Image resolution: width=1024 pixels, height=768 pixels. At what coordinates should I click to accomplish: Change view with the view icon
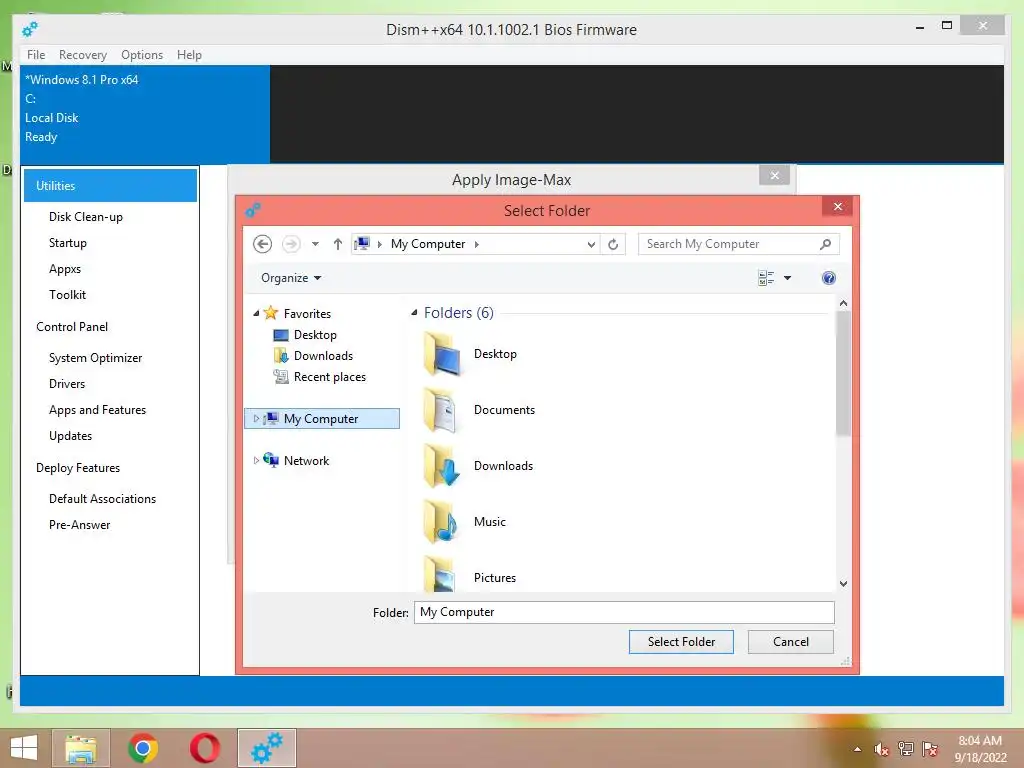(x=766, y=278)
